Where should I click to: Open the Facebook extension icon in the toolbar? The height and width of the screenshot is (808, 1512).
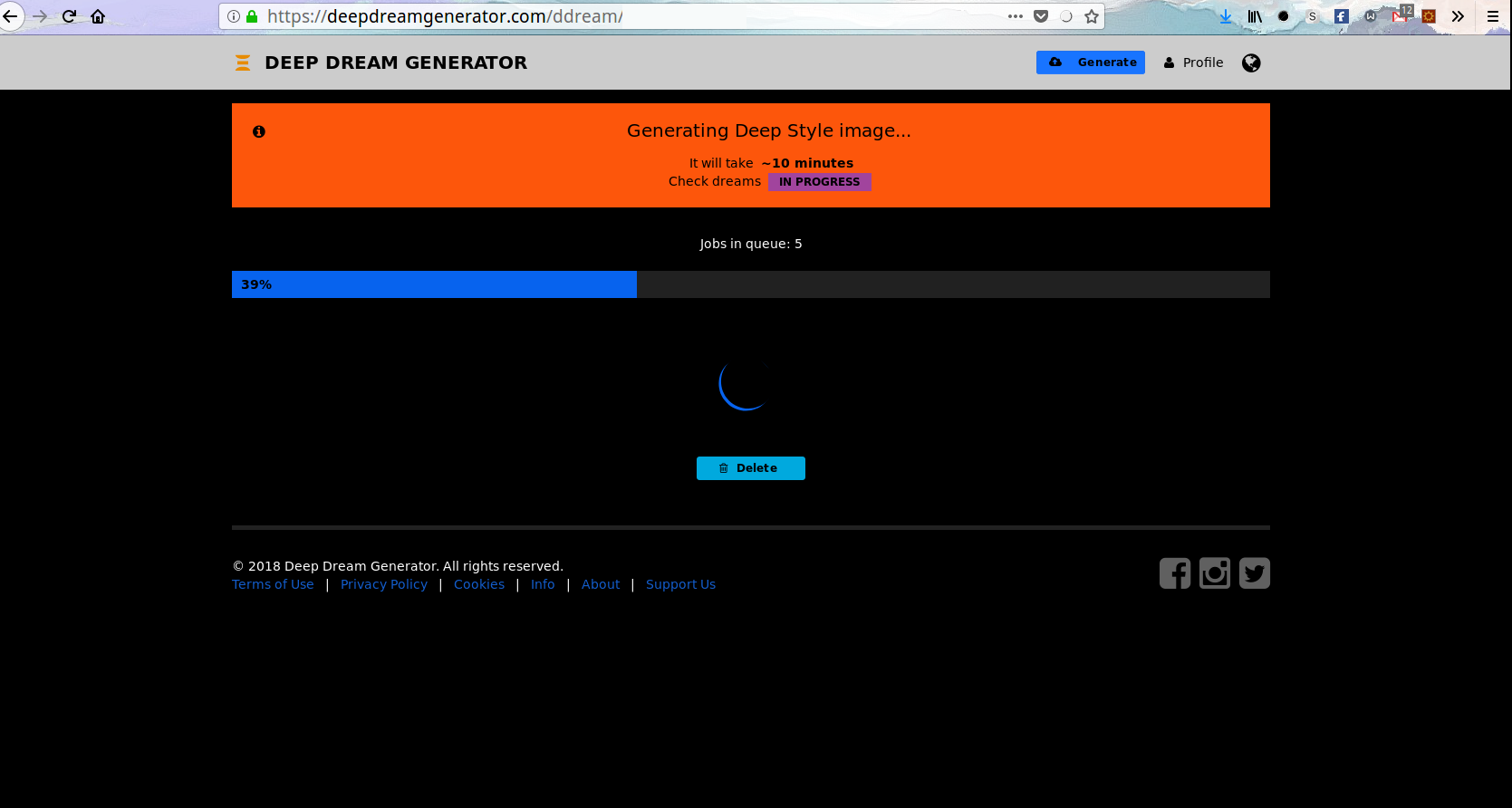click(1342, 16)
